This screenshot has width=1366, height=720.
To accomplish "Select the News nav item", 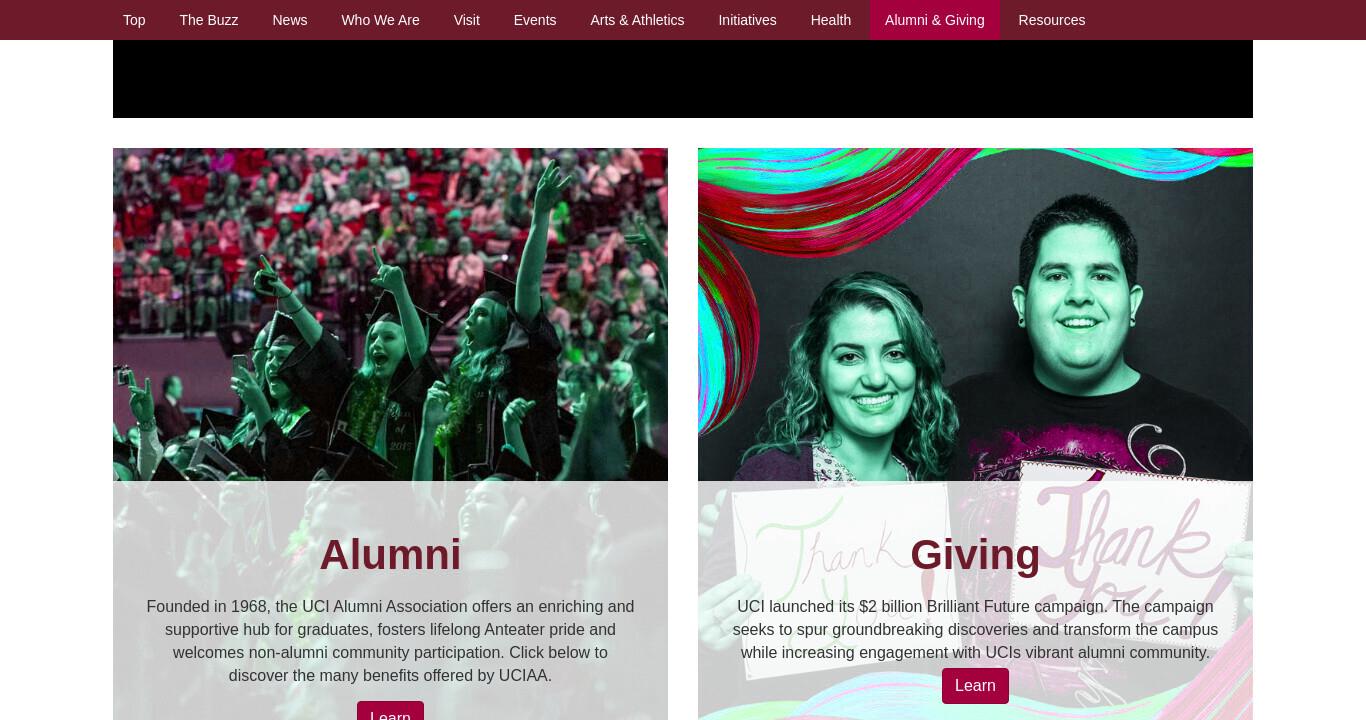I will 290,20.
